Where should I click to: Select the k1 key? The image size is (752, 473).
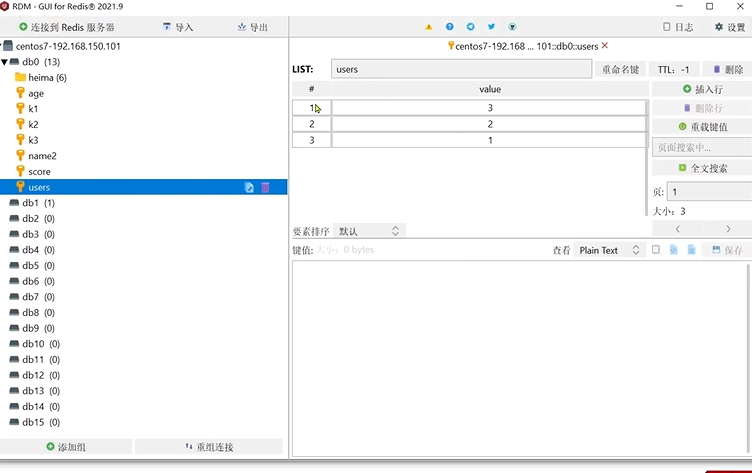pos(33,109)
